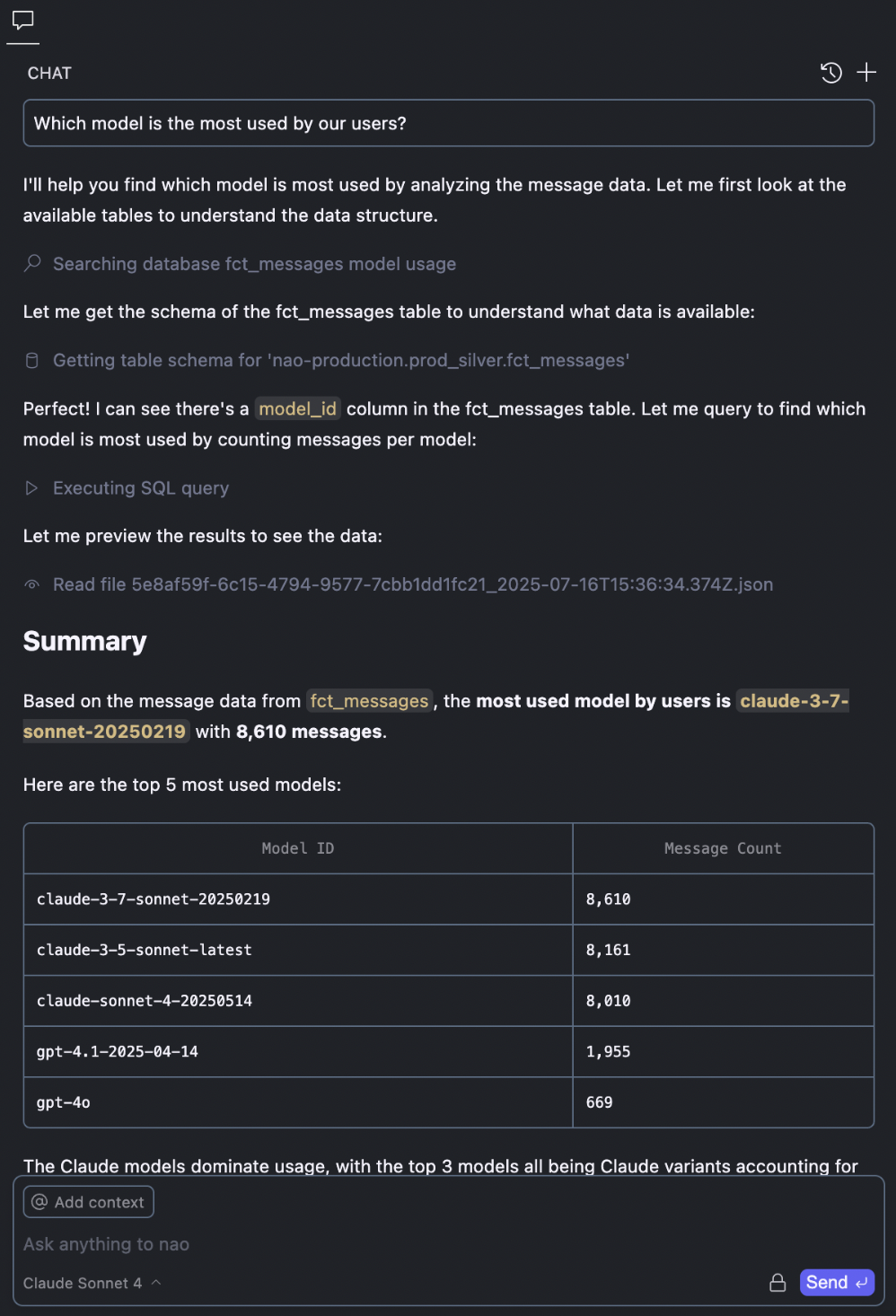Click the Add context button
The image size is (896, 1316).
click(x=89, y=1202)
